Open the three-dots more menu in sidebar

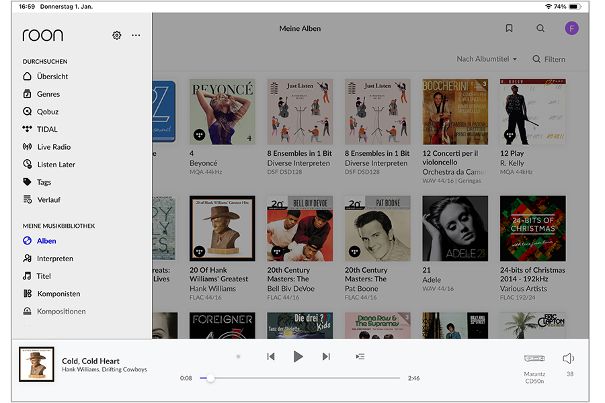[x=136, y=35]
